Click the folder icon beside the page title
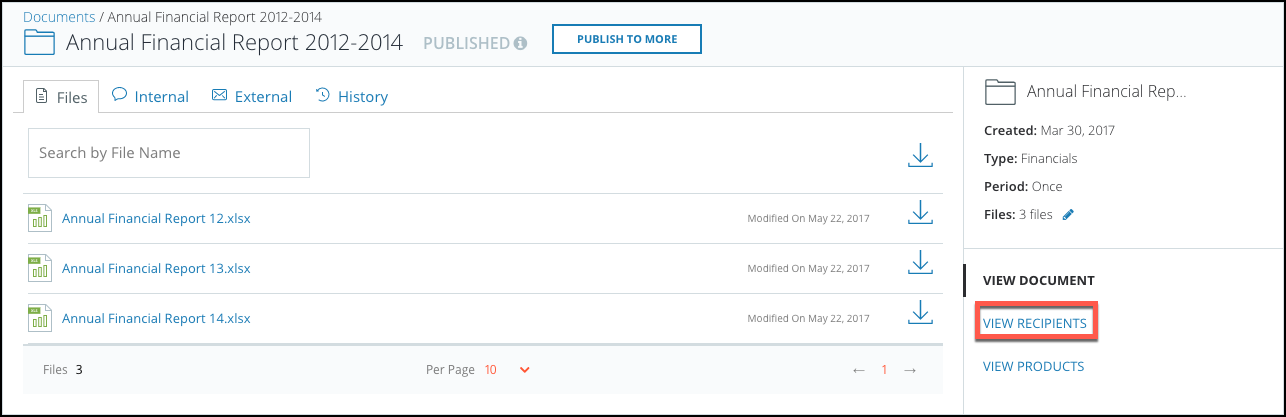 [39, 42]
